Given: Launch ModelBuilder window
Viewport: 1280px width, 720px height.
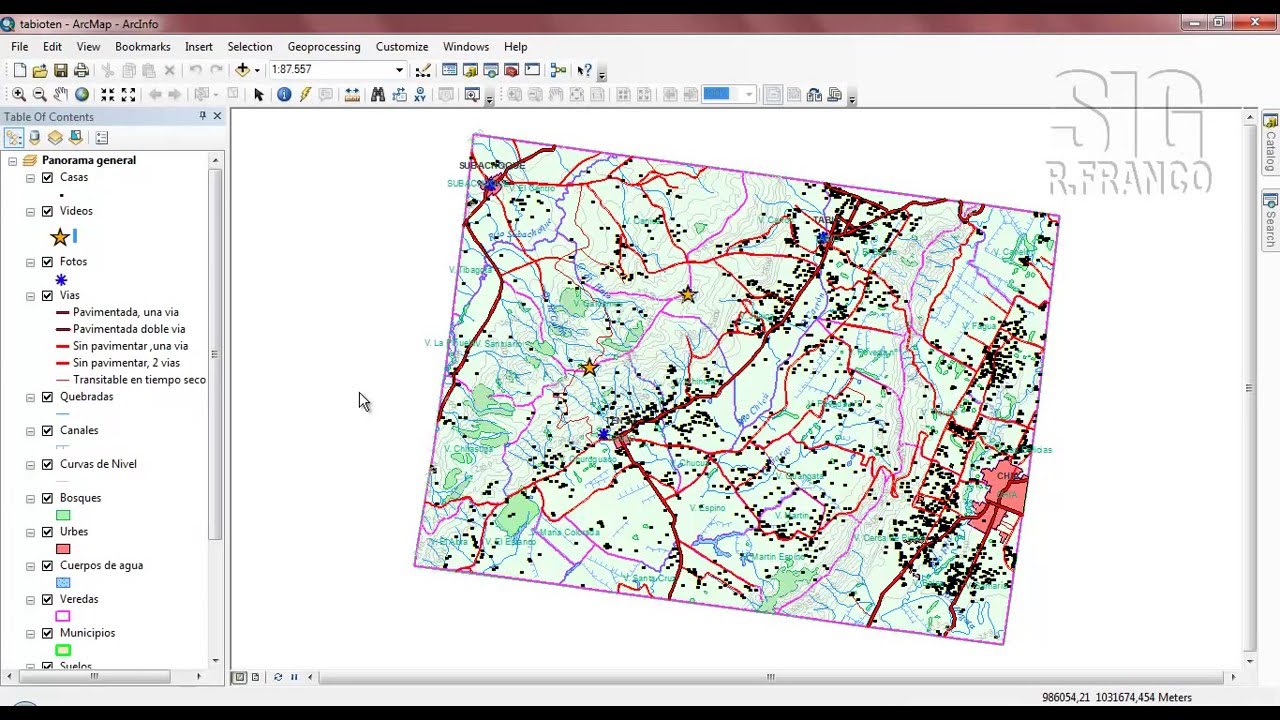Looking at the screenshot, I should (x=558, y=70).
